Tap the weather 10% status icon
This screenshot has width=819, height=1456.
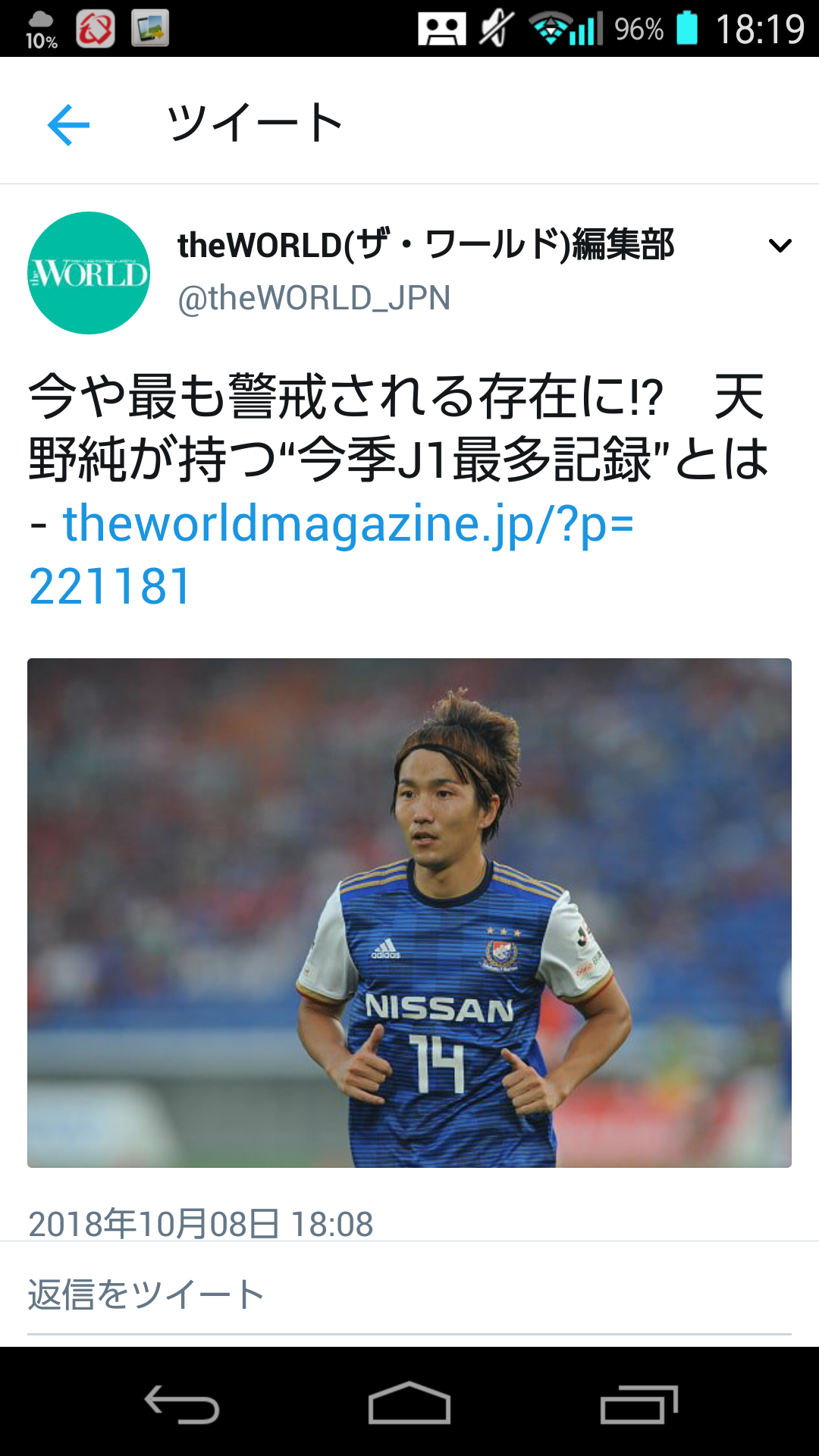tap(42, 30)
